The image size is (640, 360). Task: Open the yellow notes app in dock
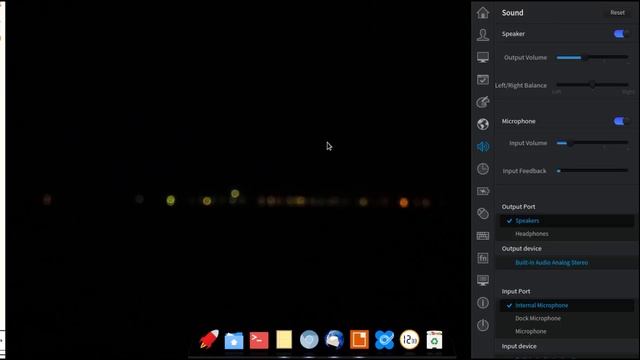coord(284,340)
